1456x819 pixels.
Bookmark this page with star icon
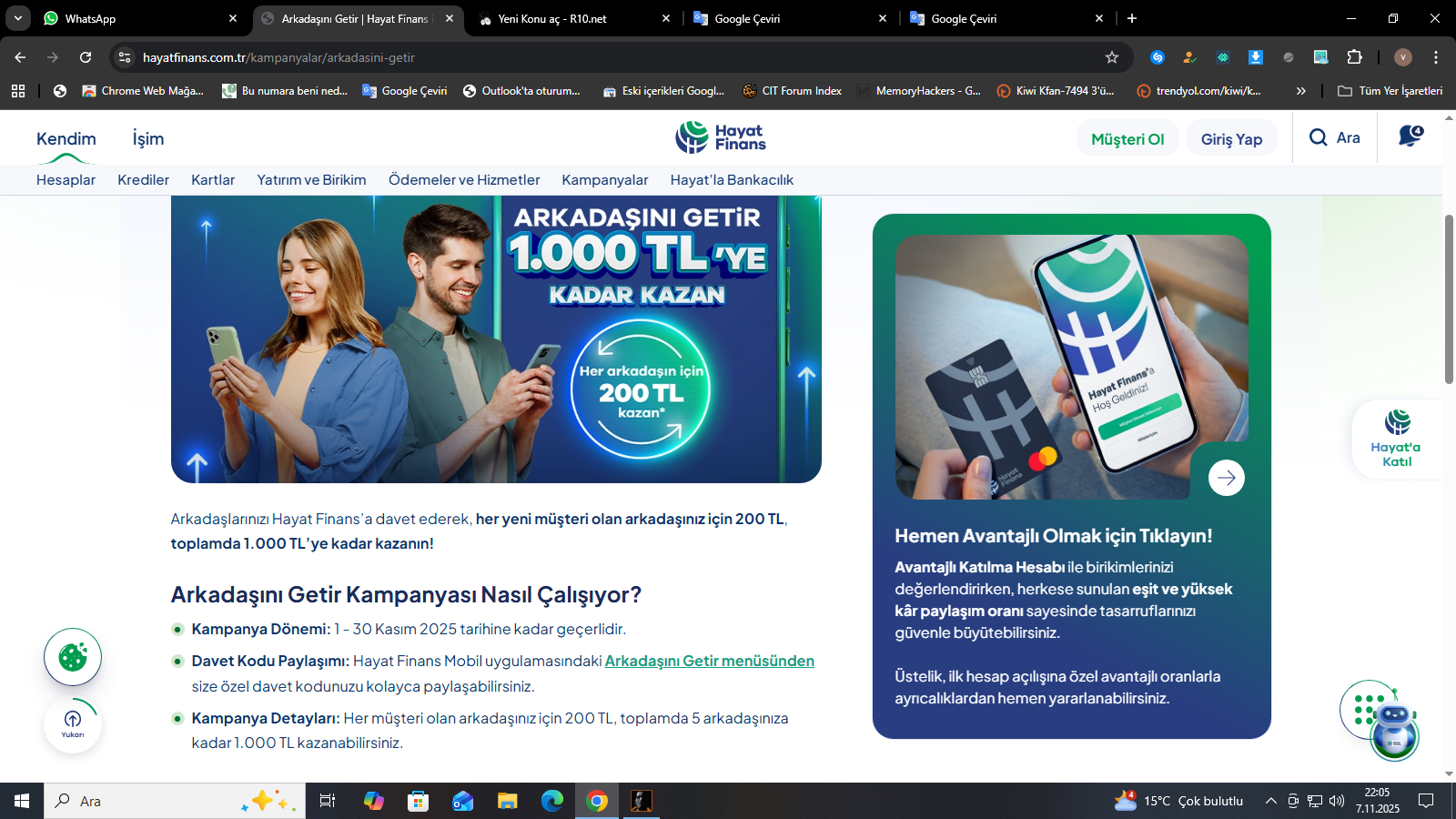[1111, 57]
